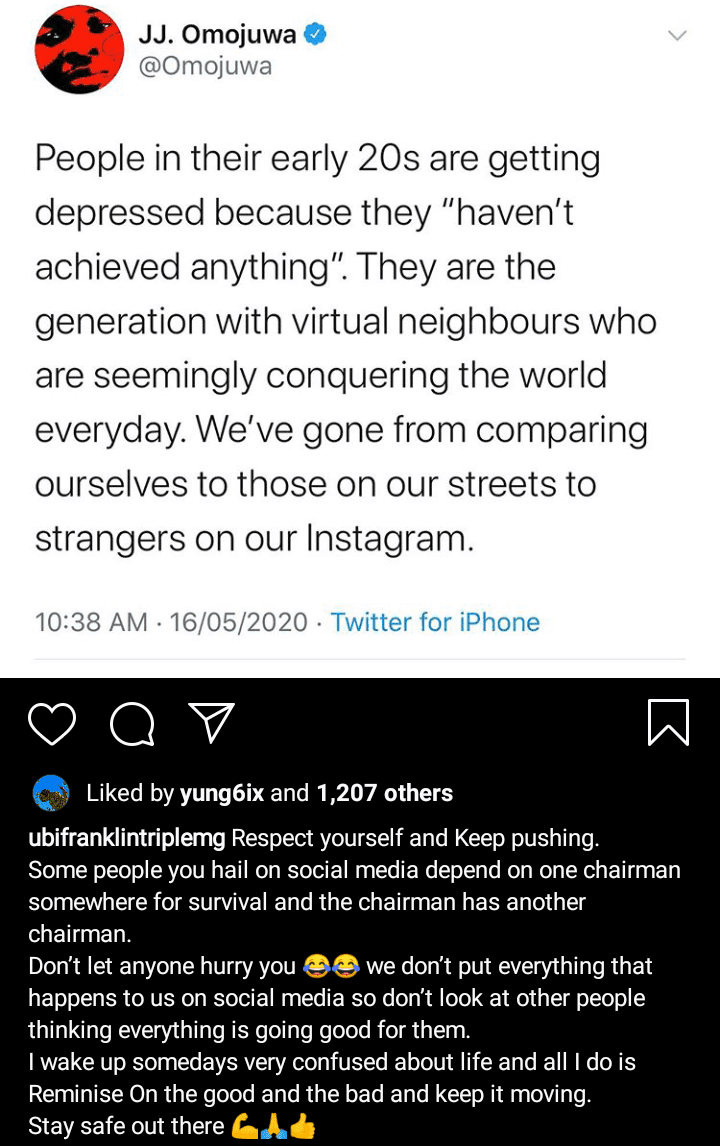Image resolution: width=720 pixels, height=1146 pixels.
Task: Tap the small liker avatar beside Liked by
Action: [x=51, y=793]
